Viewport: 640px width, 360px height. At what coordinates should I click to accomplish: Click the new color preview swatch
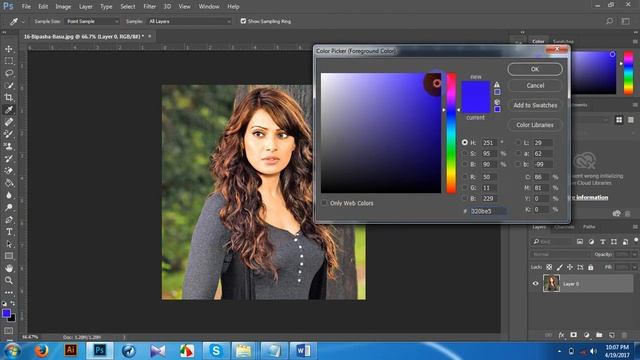click(476, 89)
